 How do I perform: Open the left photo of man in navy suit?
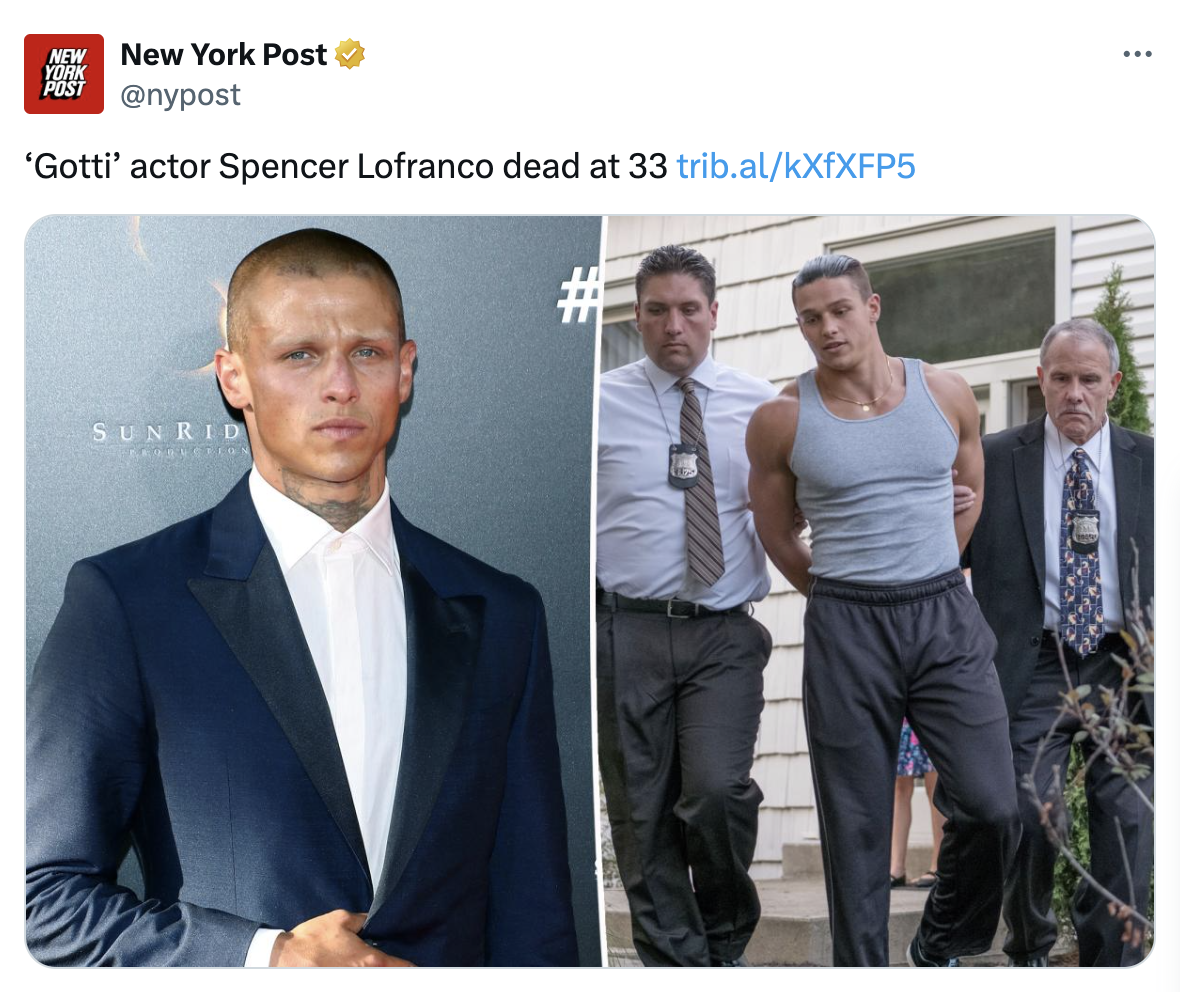[x=313, y=591]
